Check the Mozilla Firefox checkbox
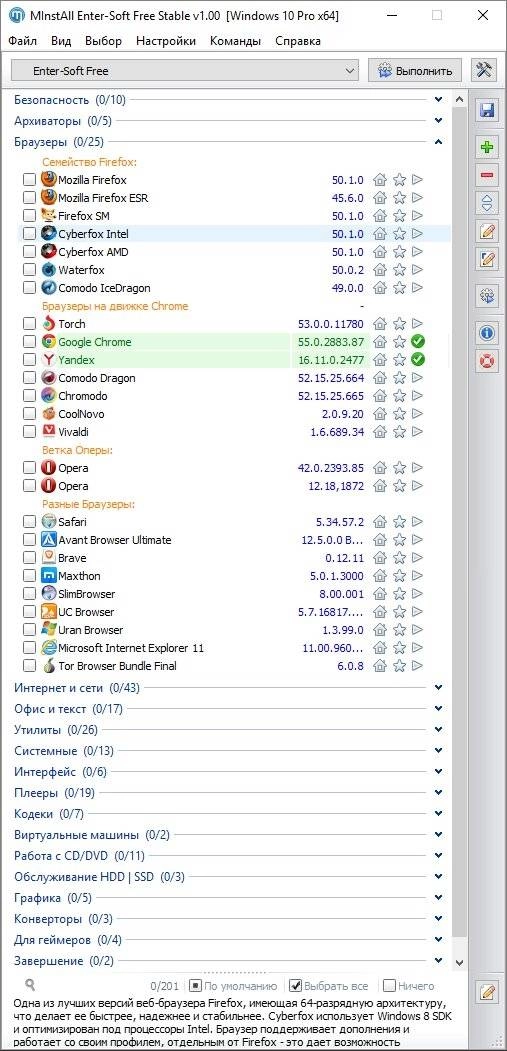 pos(30,180)
